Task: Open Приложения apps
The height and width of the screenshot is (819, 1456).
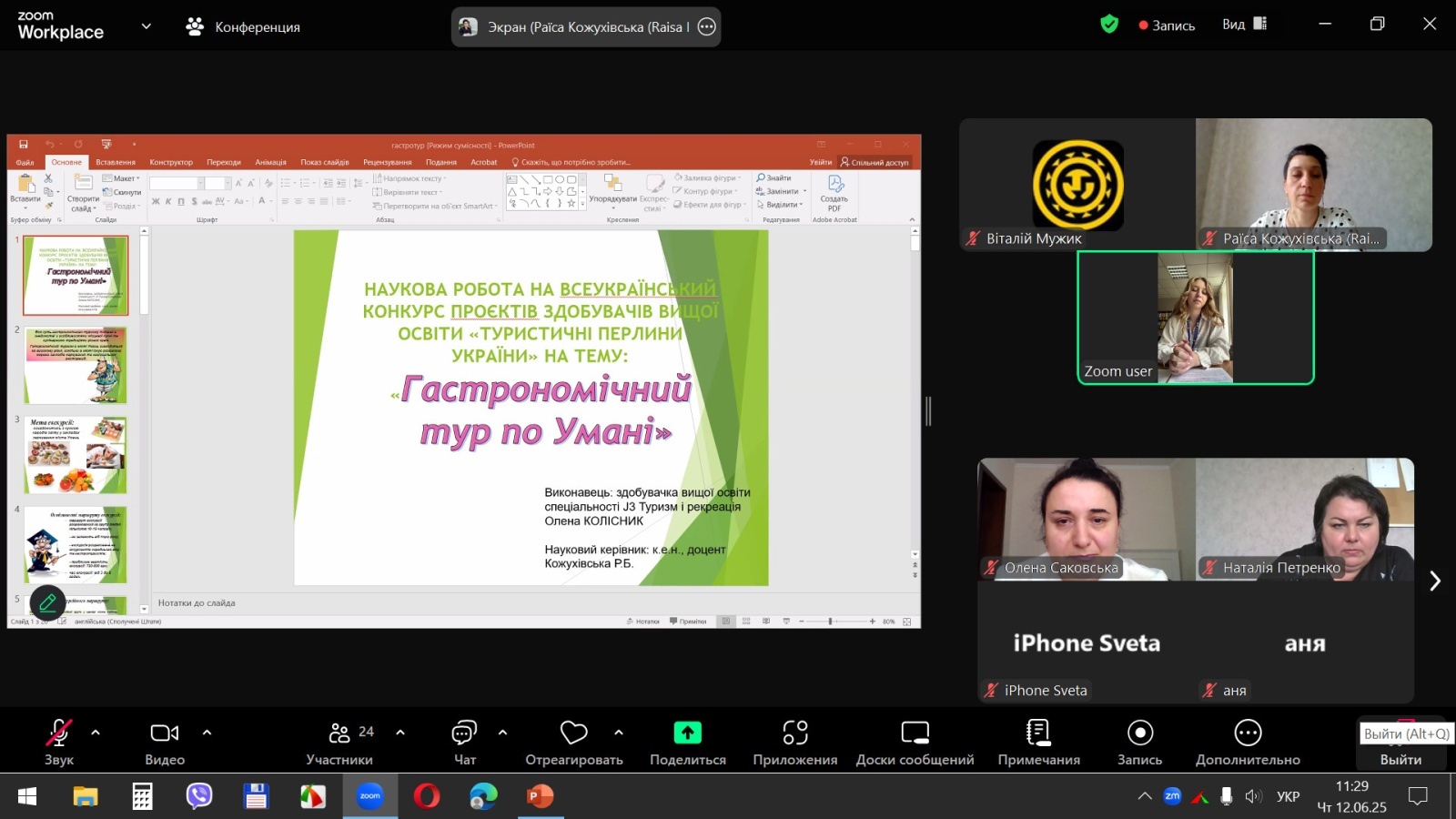Action: tap(795, 742)
